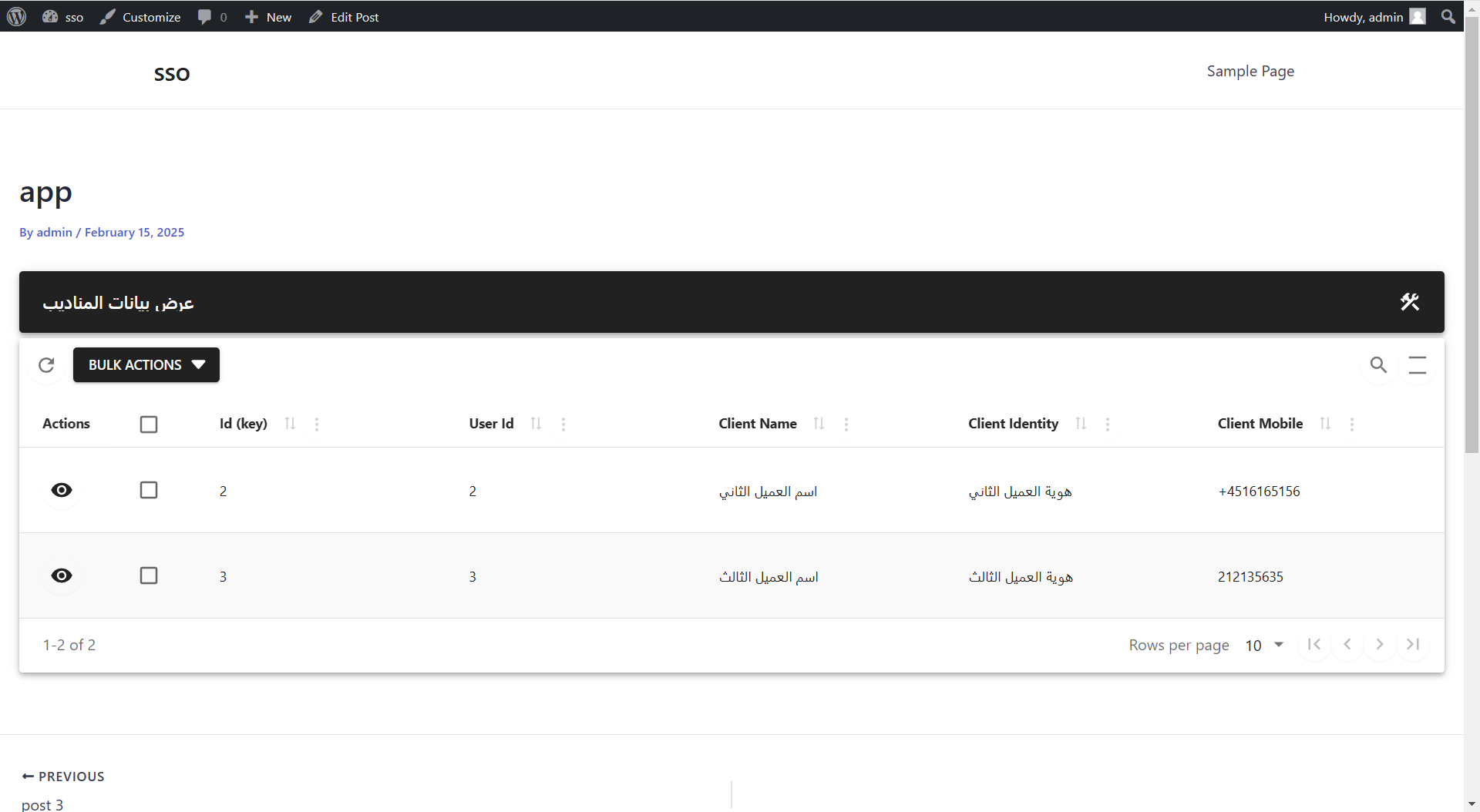Open the table menu lines icon
Viewport: 1480px width, 812px height.
tap(1417, 365)
